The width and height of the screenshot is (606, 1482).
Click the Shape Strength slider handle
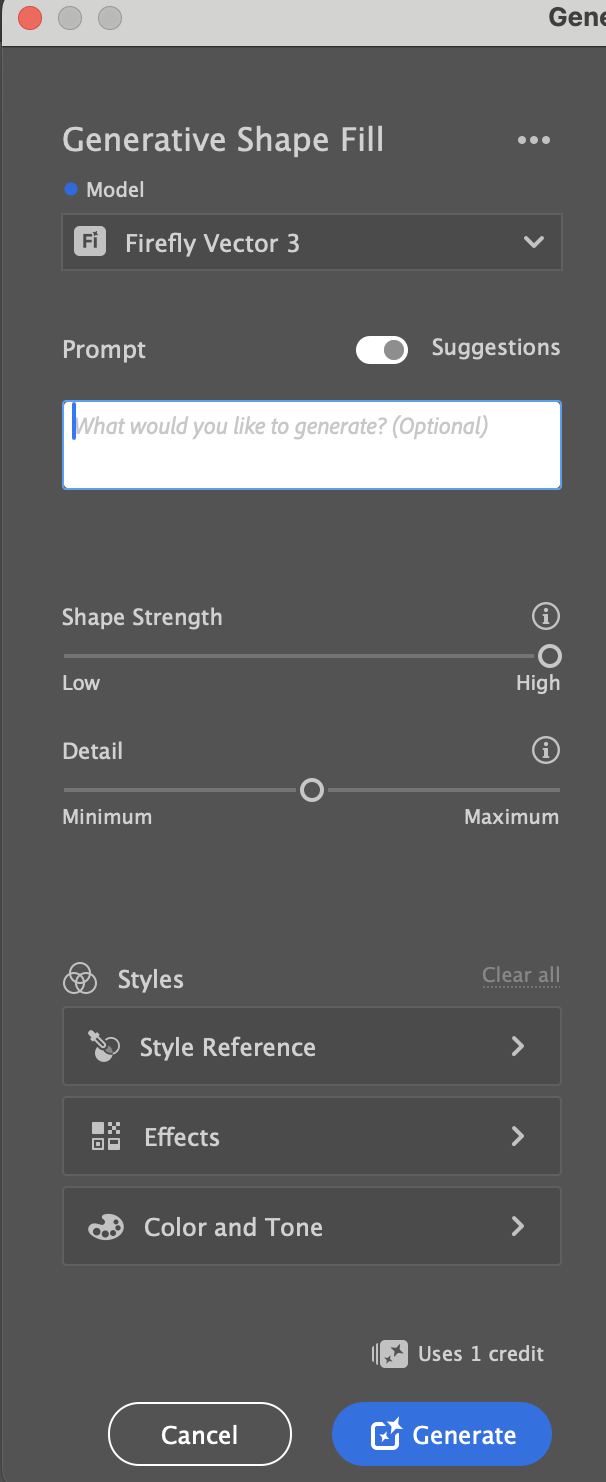pyautogui.click(x=549, y=656)
